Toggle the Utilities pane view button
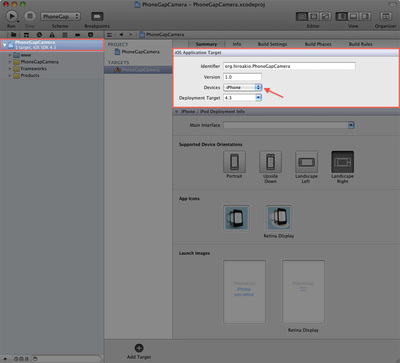Viewport: 400px width, 363px height. [365, 16]
